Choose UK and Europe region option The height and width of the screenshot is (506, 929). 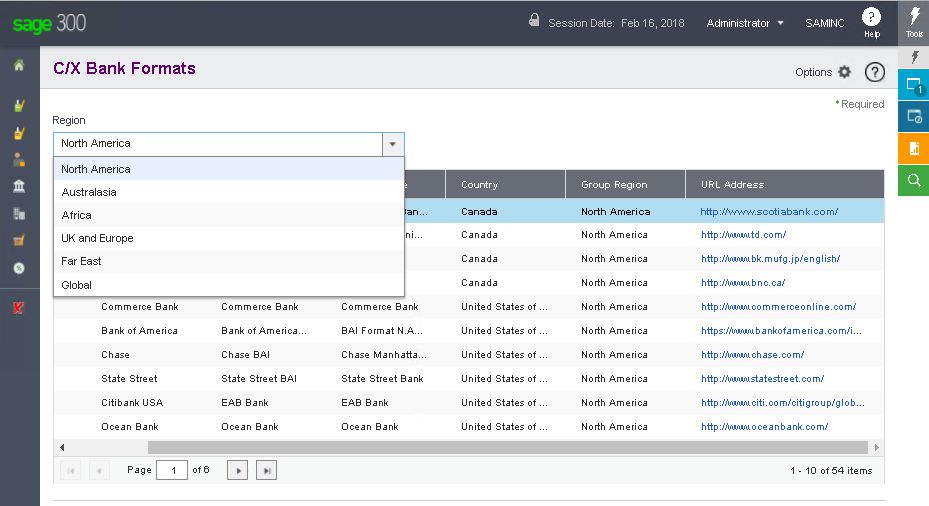97,238
